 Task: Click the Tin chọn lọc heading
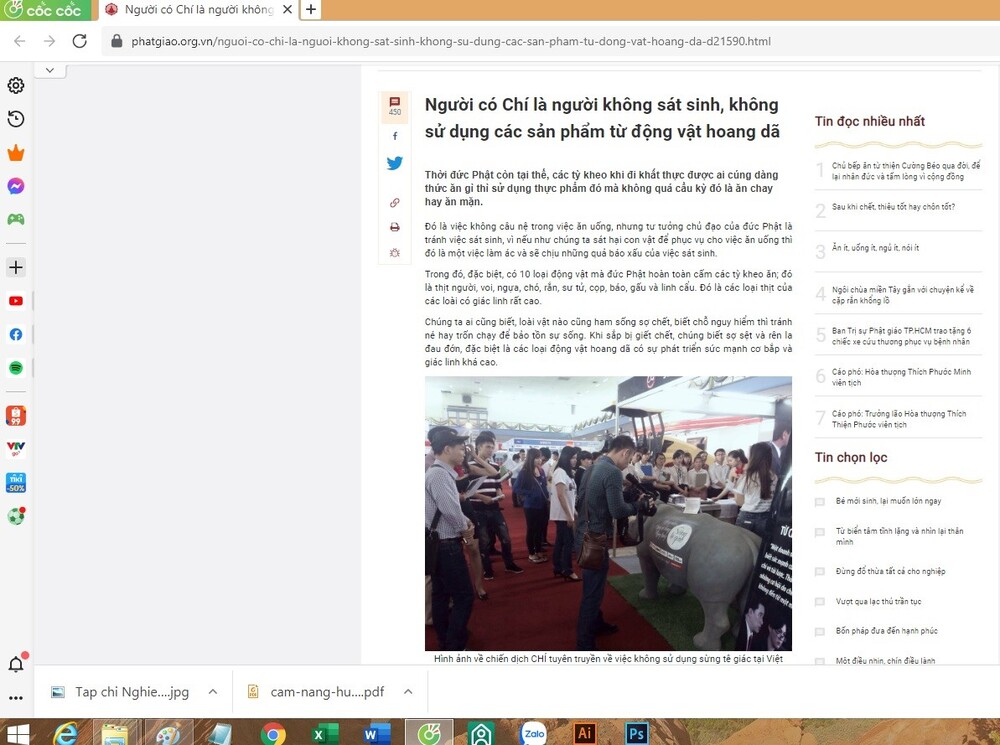tap(851, 457)
